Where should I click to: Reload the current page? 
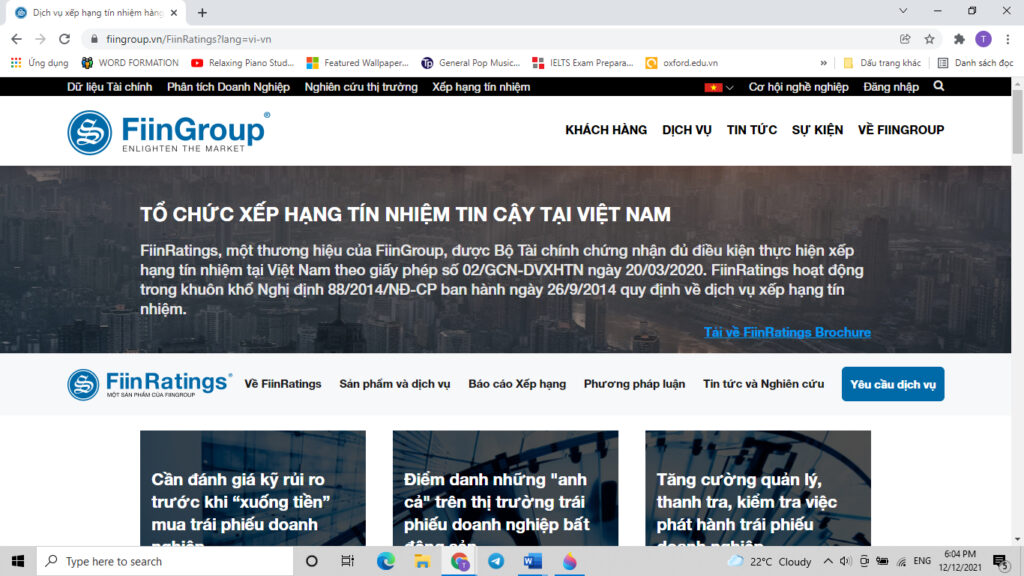64,39
